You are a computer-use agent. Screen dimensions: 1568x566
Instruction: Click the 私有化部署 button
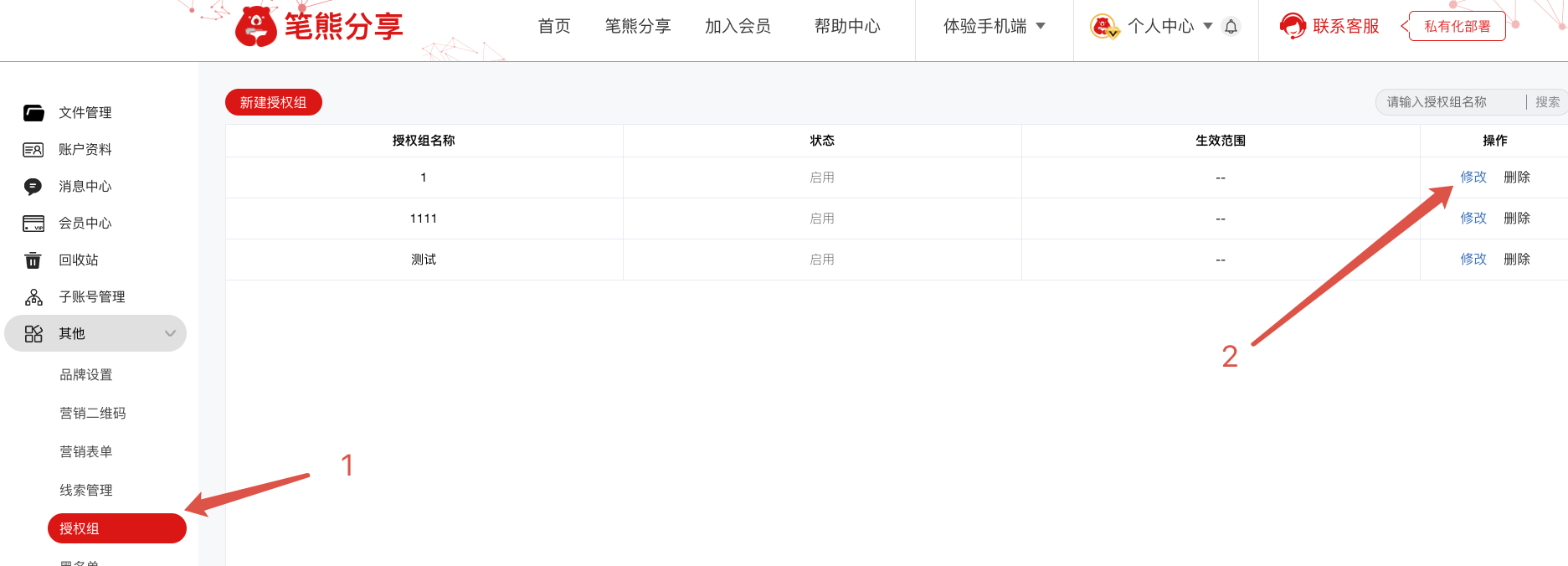pos(1457,27)
